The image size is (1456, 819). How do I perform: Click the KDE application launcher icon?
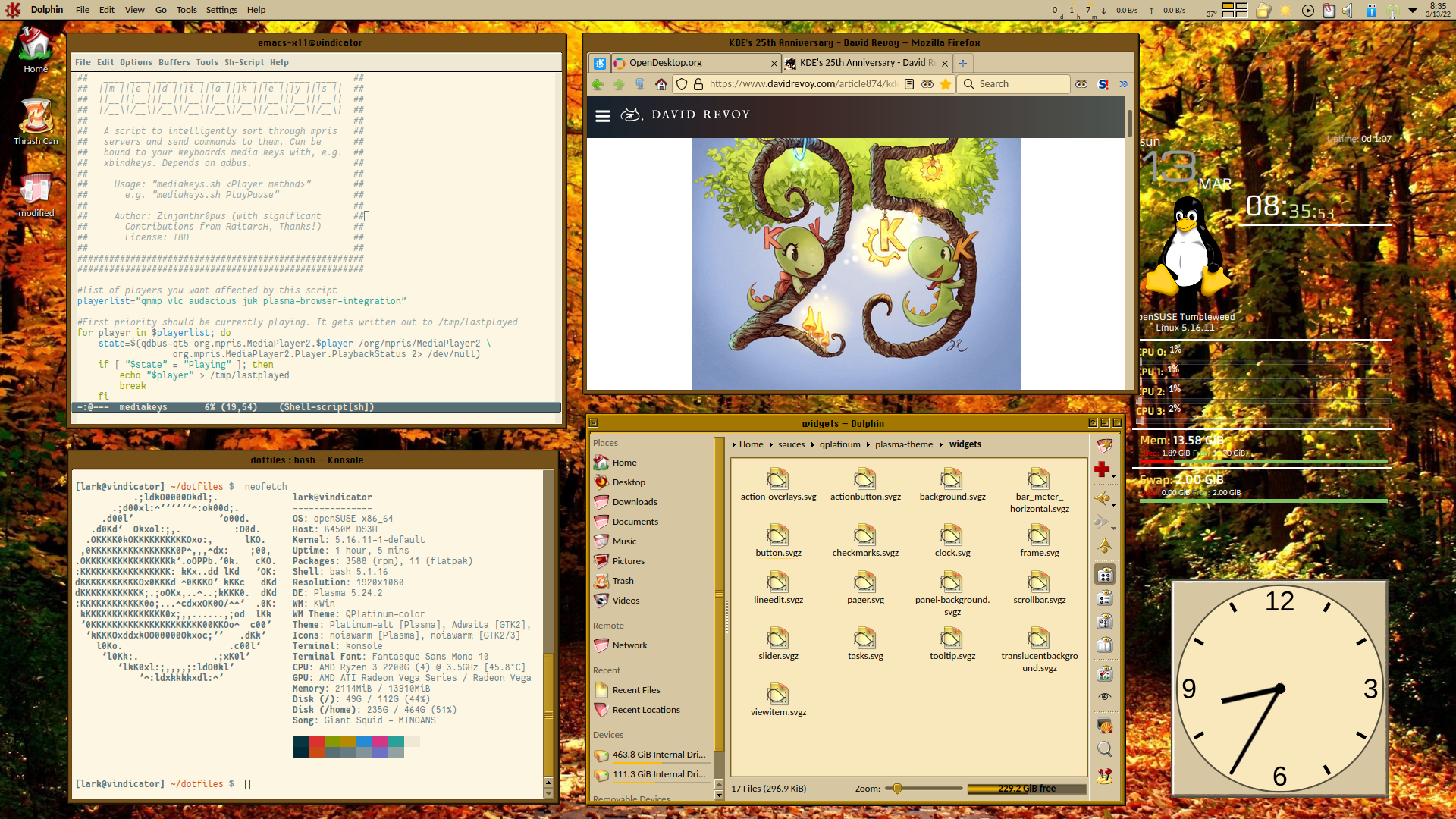coord(13,10)
